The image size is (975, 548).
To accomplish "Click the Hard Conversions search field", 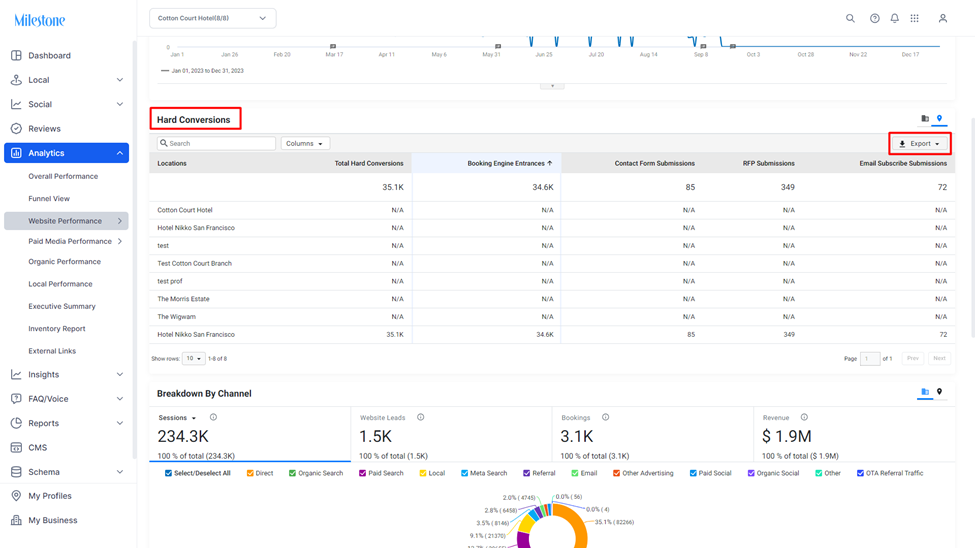I will click(216, 143).
